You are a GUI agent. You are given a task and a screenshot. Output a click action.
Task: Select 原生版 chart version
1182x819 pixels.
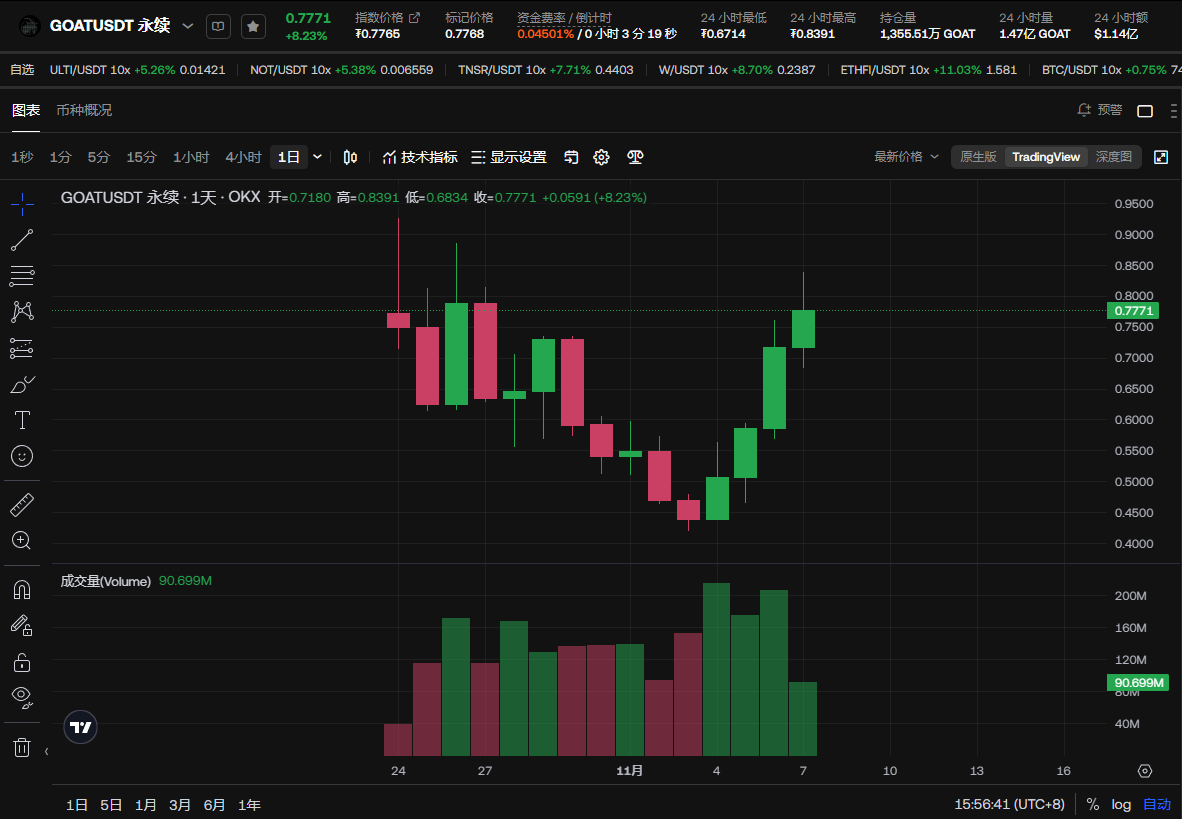[978, 157]
